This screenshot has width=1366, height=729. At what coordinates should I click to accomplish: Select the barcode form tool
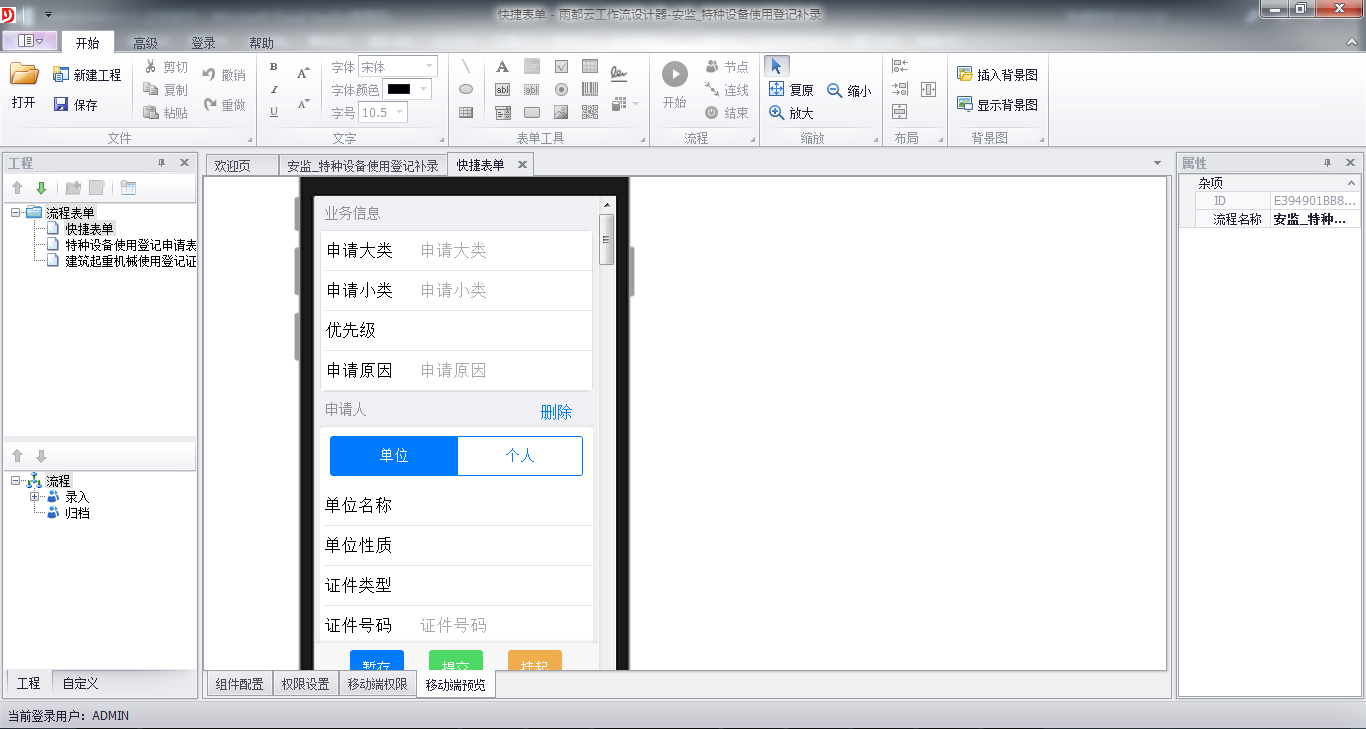tap(590, 89)
